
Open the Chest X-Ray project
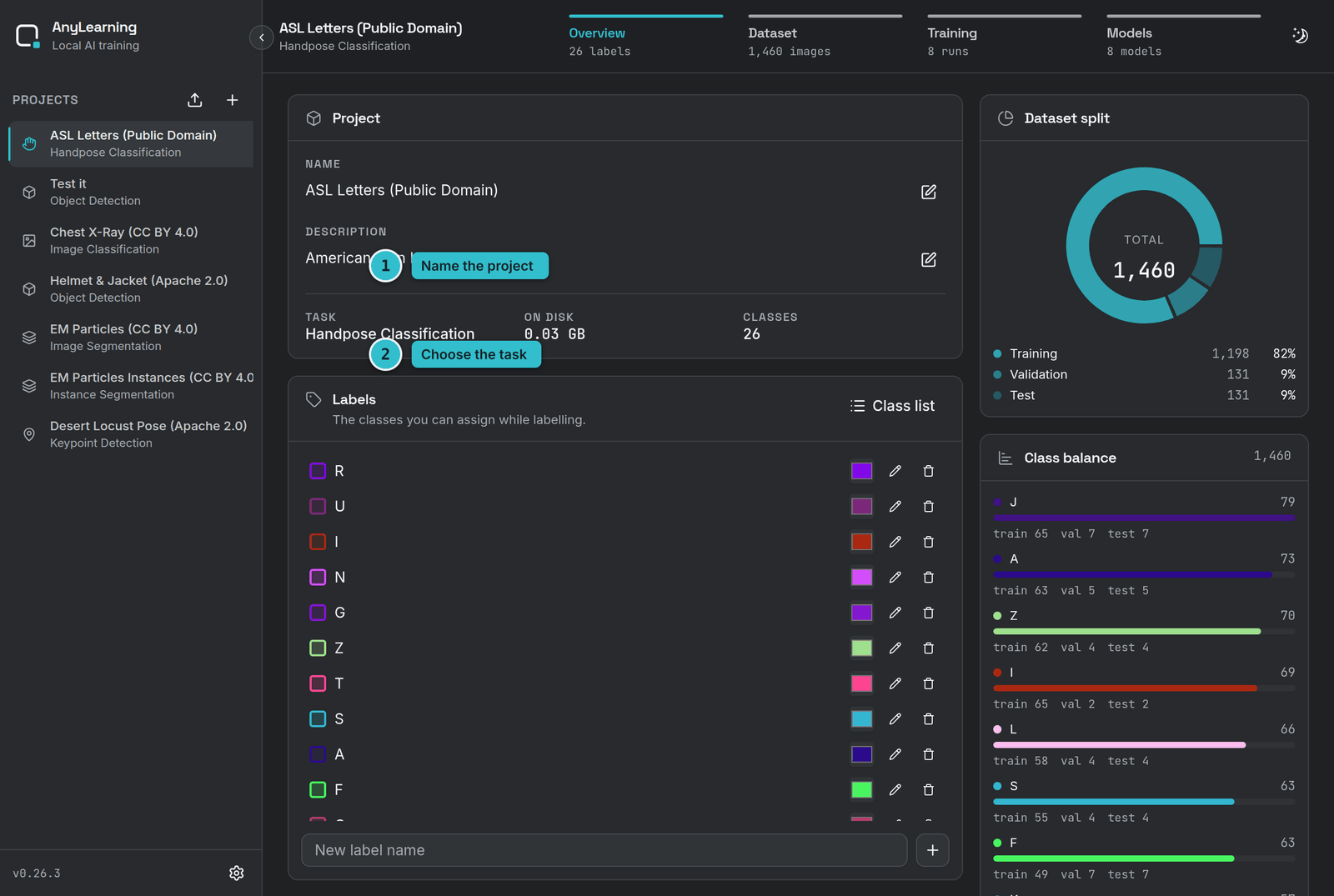pyautogui.click(x=131, y=240)
